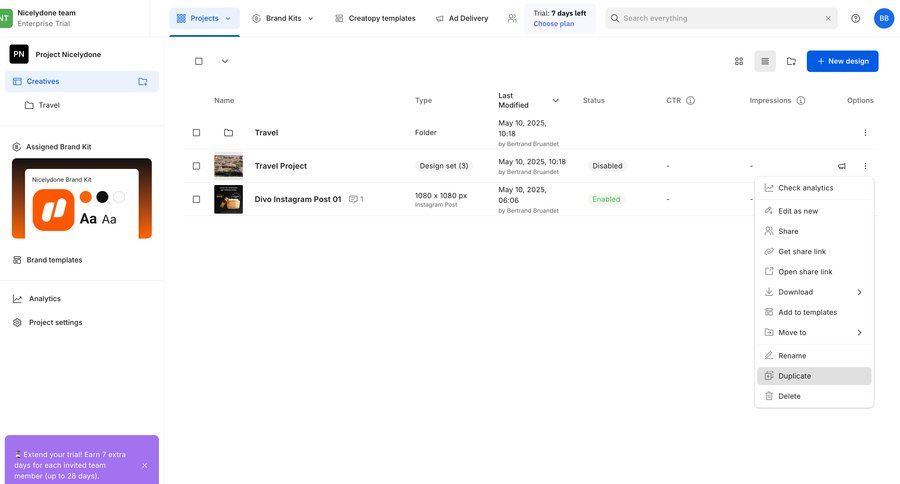Click megaphone icon on Travel Project row
The width and height of the screenshot is (900, 484).
842,166
